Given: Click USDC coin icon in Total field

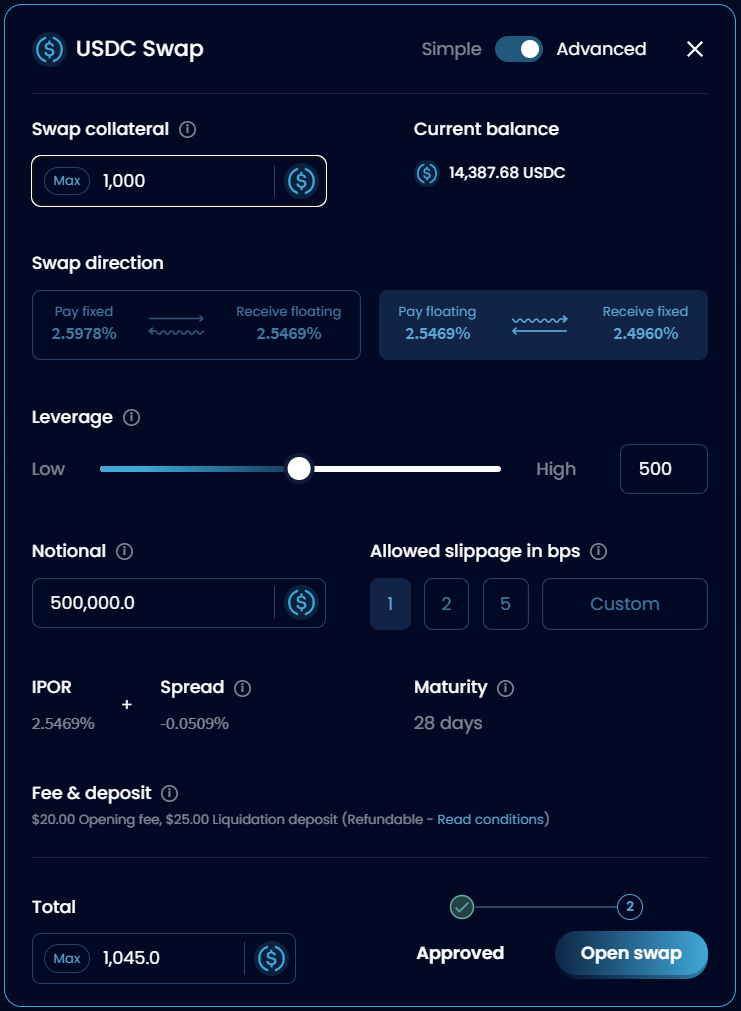Looking at the screenshot, I should 272,958.
